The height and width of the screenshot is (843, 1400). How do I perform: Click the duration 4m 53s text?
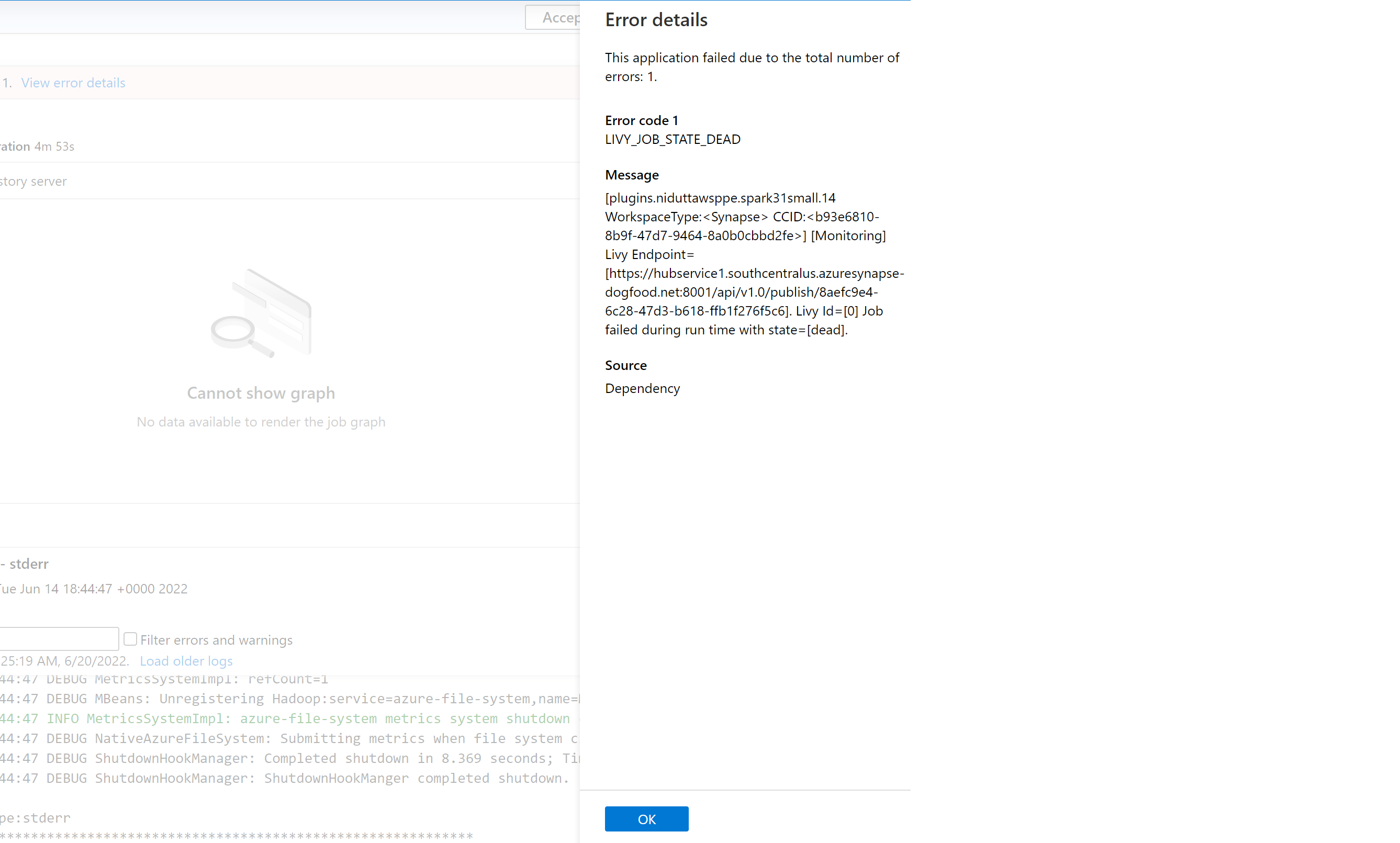click(53, 147)
